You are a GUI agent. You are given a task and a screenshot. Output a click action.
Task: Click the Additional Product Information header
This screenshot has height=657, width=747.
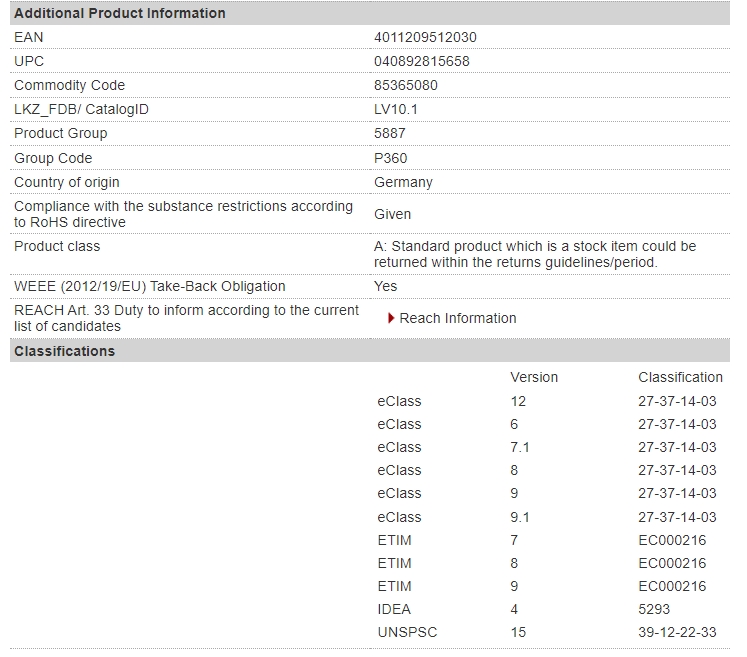point(370,13)
